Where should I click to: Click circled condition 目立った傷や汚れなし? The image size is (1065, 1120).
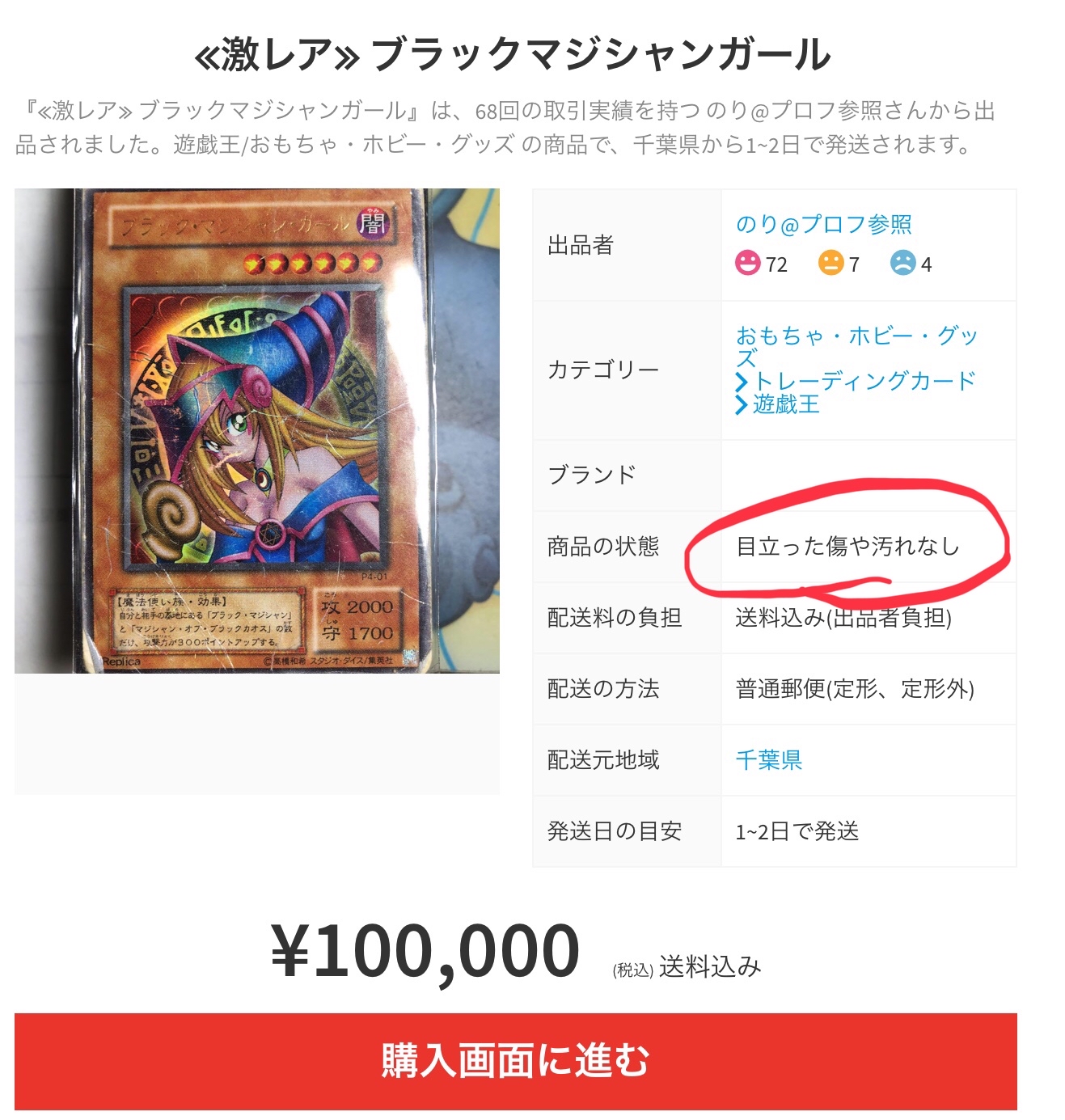click(847, 547)
